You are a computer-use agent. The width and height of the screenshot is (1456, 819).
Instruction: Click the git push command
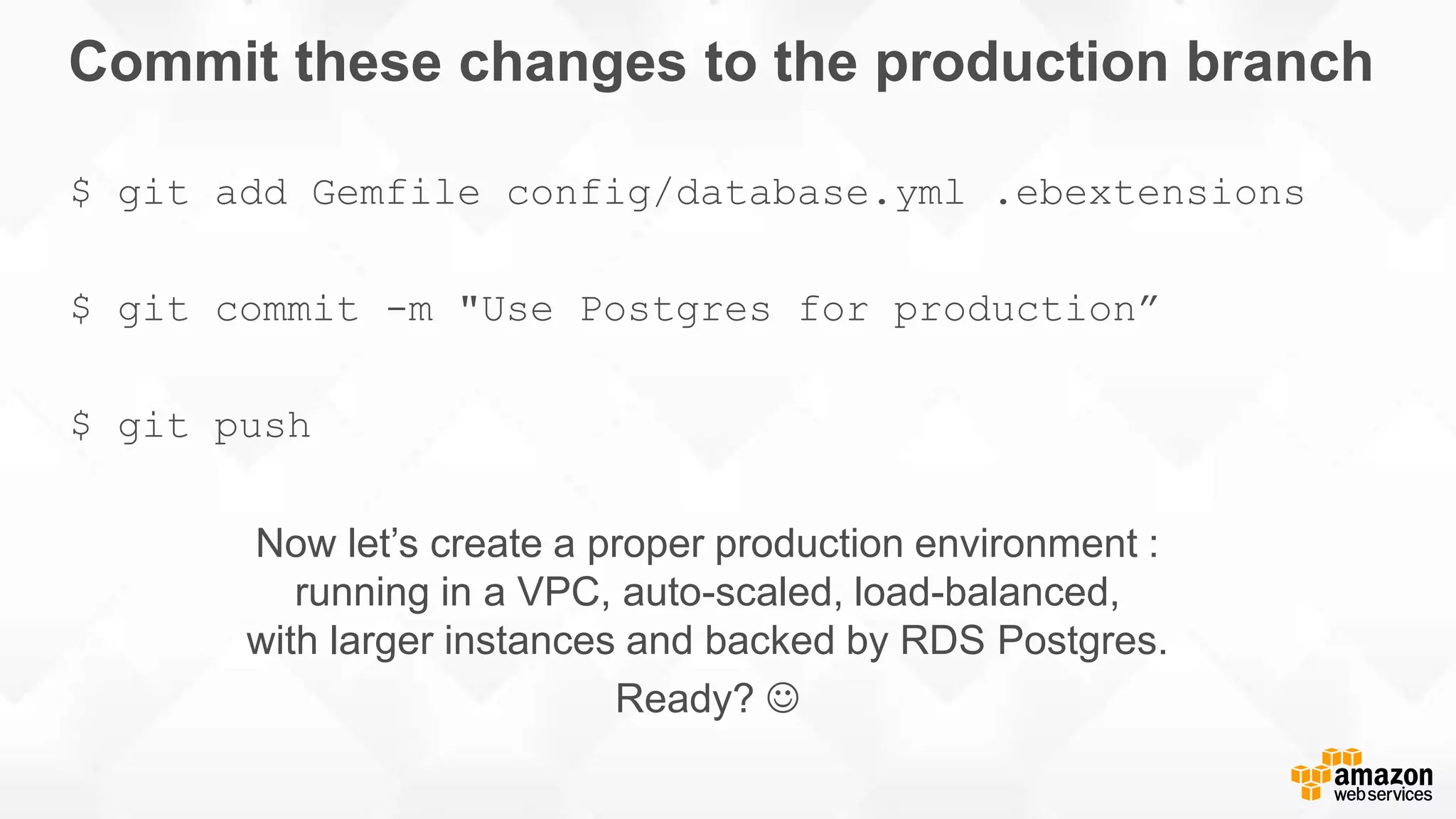coord(191,427)
